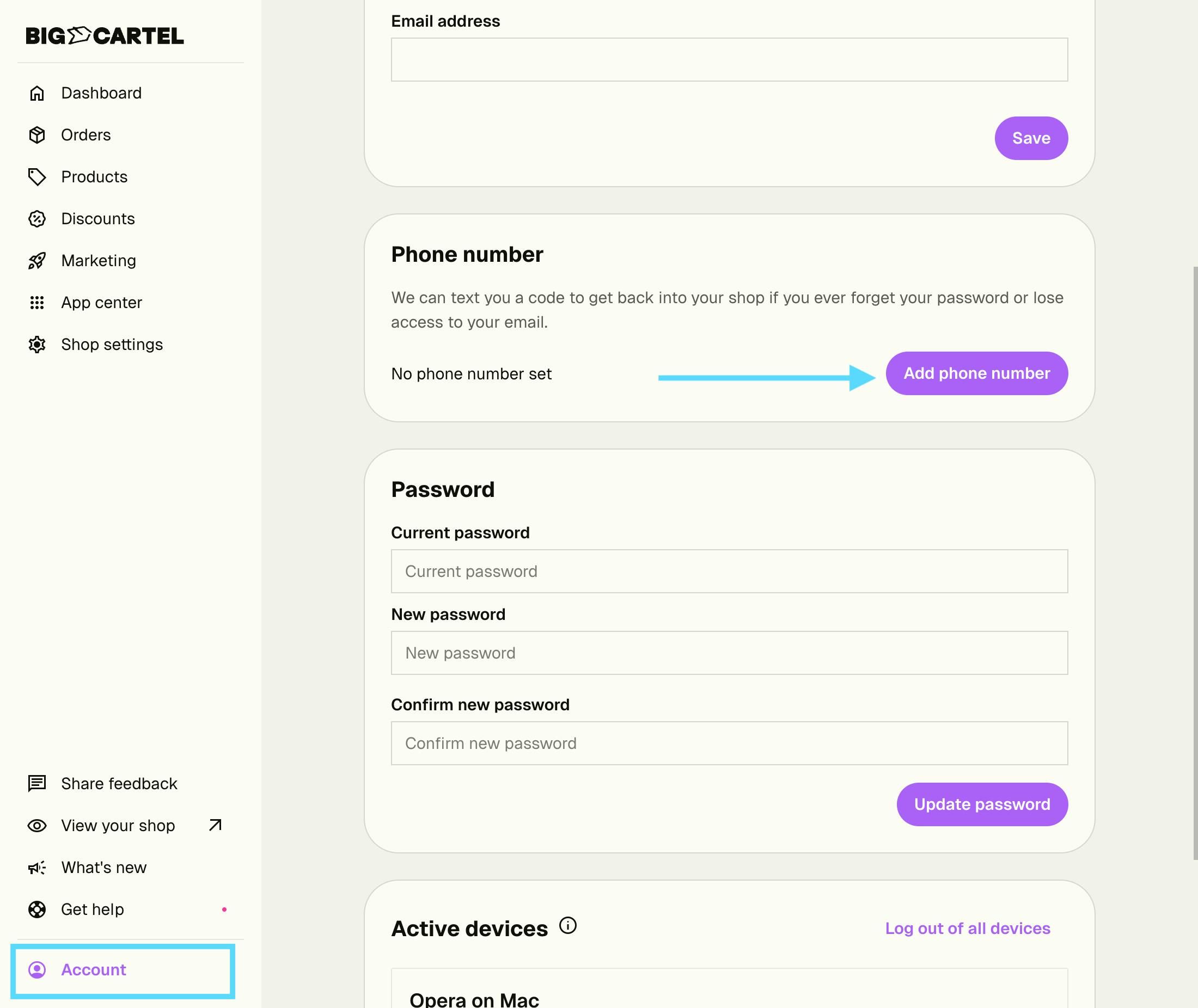Open Share feedback in the sidebar
The image size is (1198, 1008).
(119, 783)
